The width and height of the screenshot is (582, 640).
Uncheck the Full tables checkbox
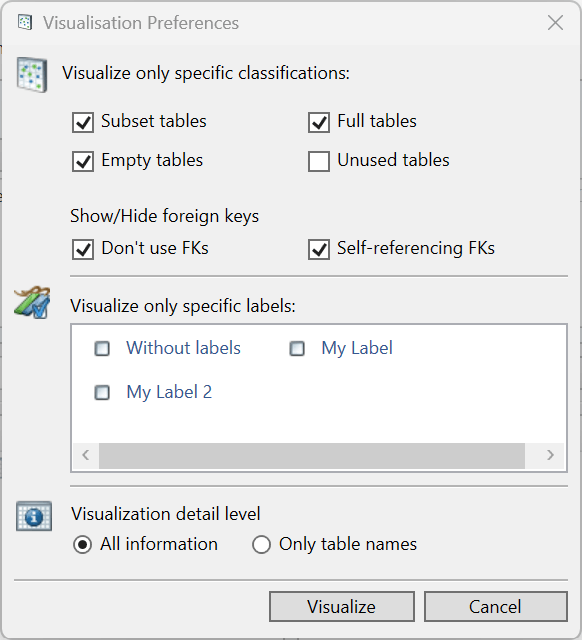pos(319,122)
